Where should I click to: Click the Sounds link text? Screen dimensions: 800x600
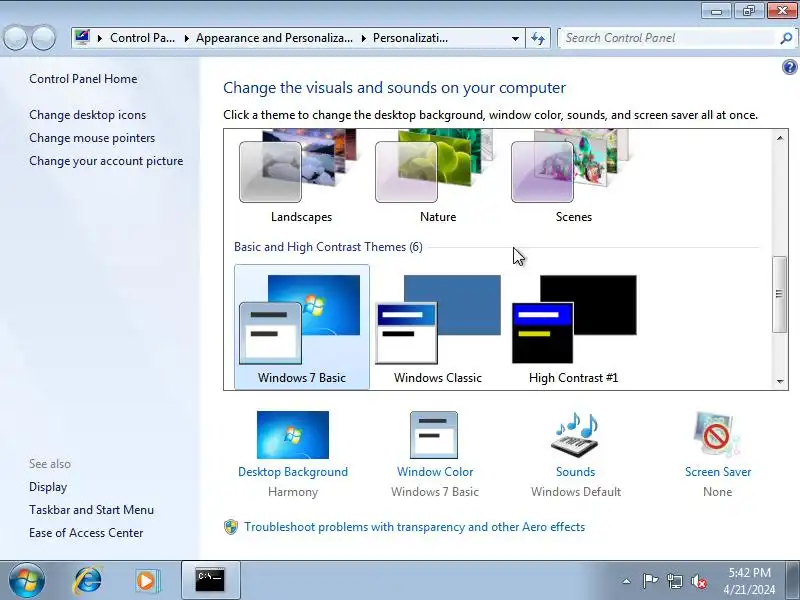576,472
